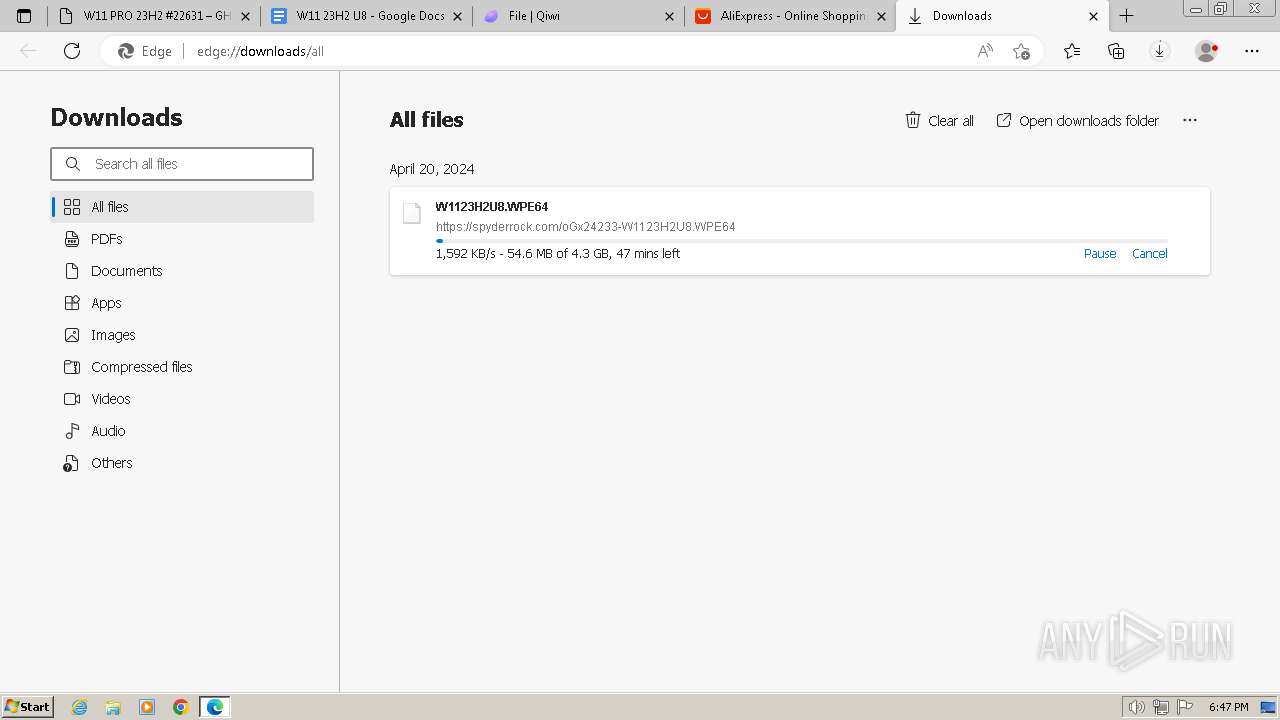Click the Search all files field

(x=182, y=164)
